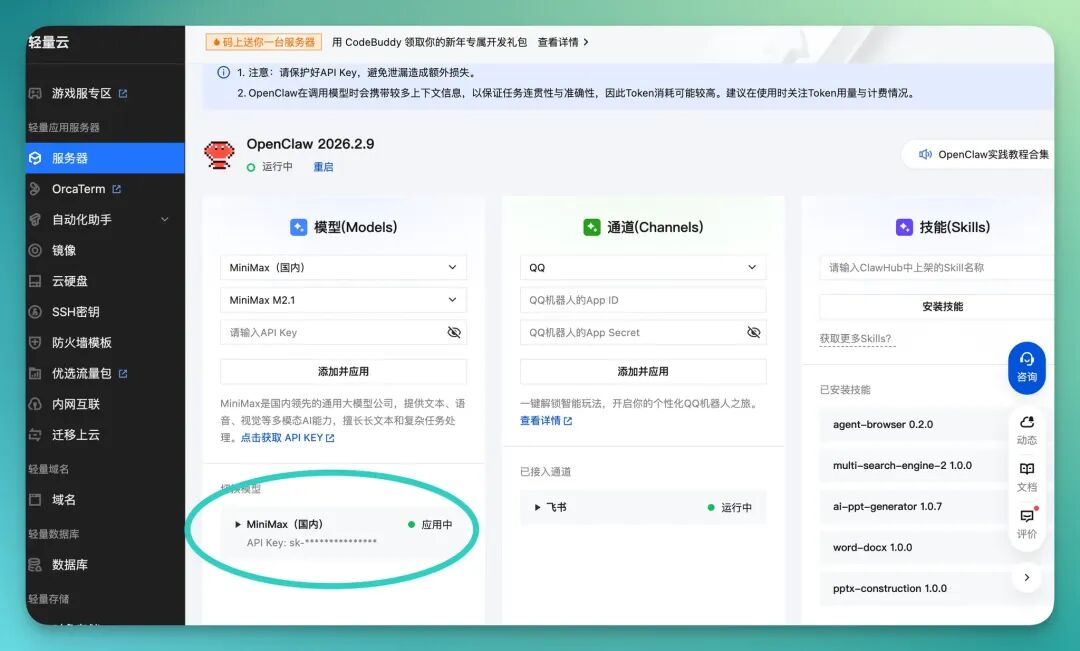This screenshot has height=651, width=1080.
Task: Click the QQ机器人的App Secret field
Action: pyautogui.click(x=643, y=332)
